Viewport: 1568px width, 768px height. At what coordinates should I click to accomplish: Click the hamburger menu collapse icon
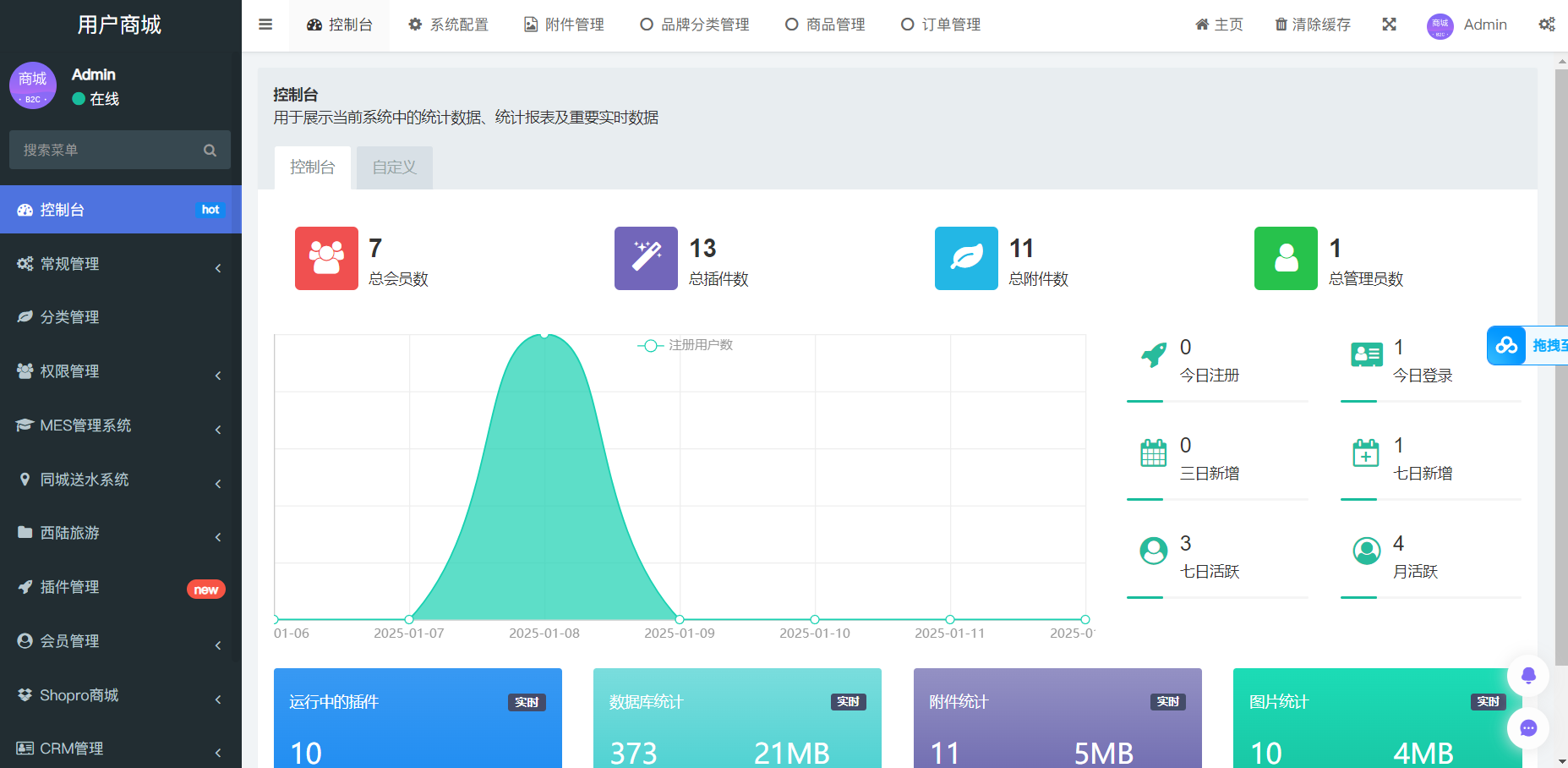[265, 25]
